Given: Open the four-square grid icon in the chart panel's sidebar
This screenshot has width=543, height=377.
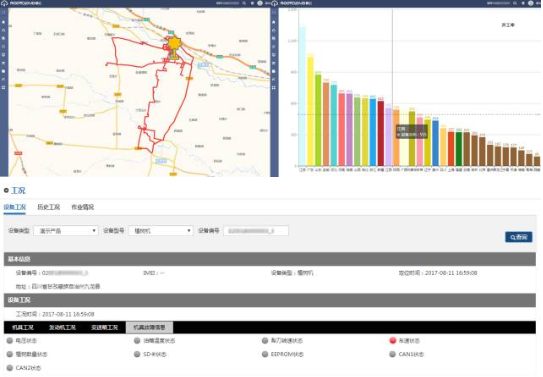Looking at the screenshot, I should click(274, 88).
